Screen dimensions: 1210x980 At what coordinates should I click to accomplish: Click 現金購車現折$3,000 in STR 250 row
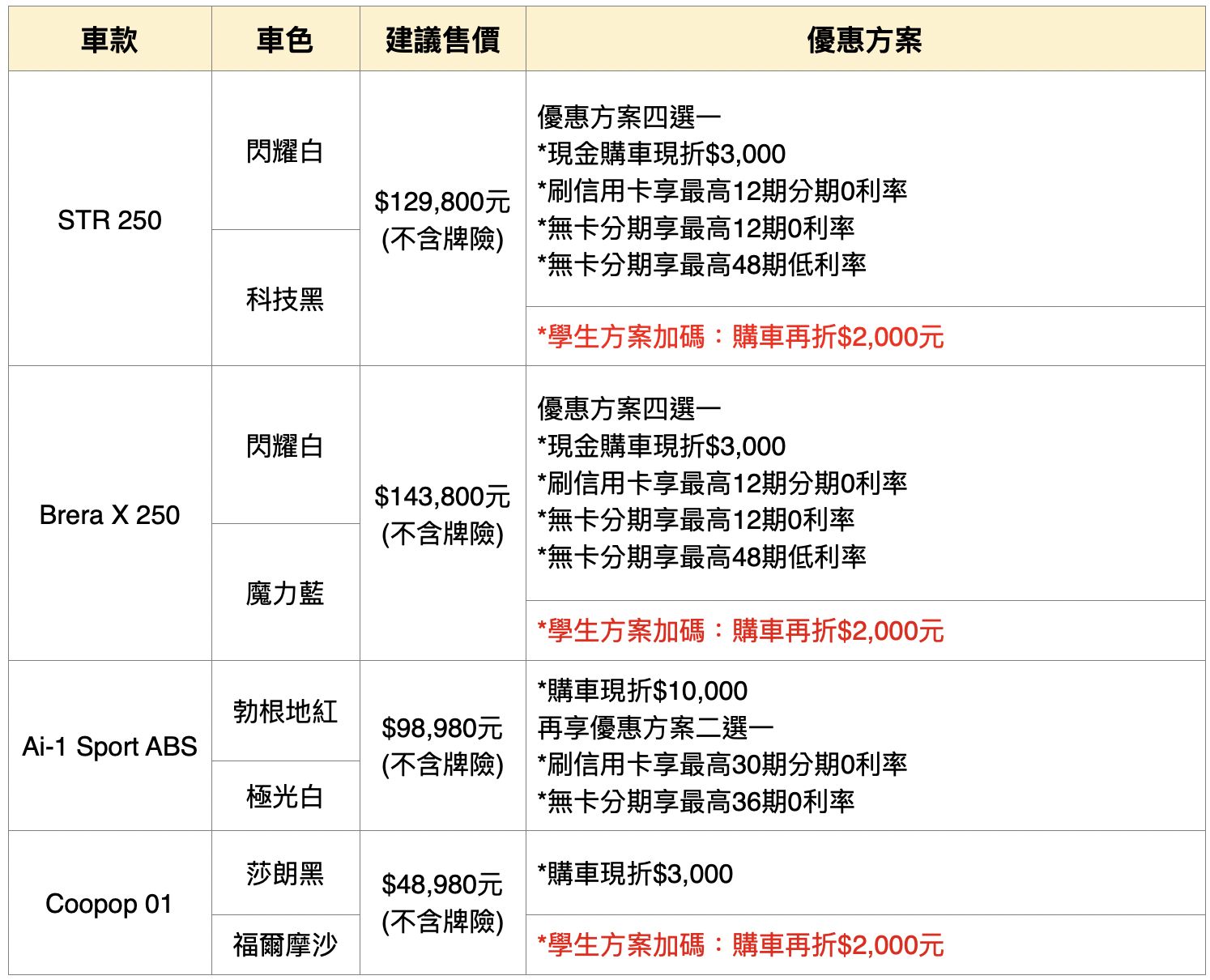662,154
